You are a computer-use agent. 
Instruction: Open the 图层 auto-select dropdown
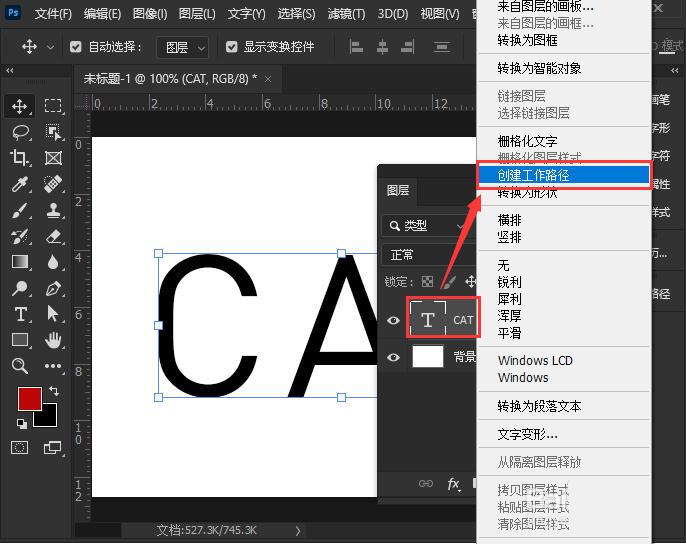point(183,47)
